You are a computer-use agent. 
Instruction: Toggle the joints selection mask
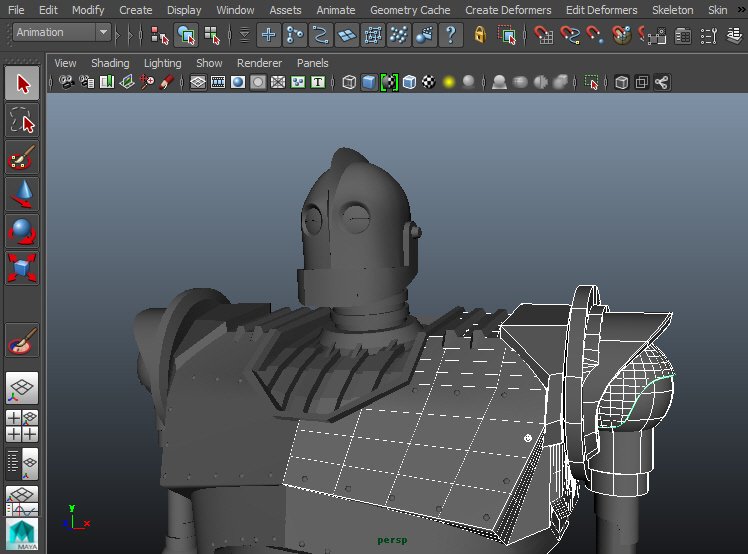pyautogui.click(x=294, y=35)
